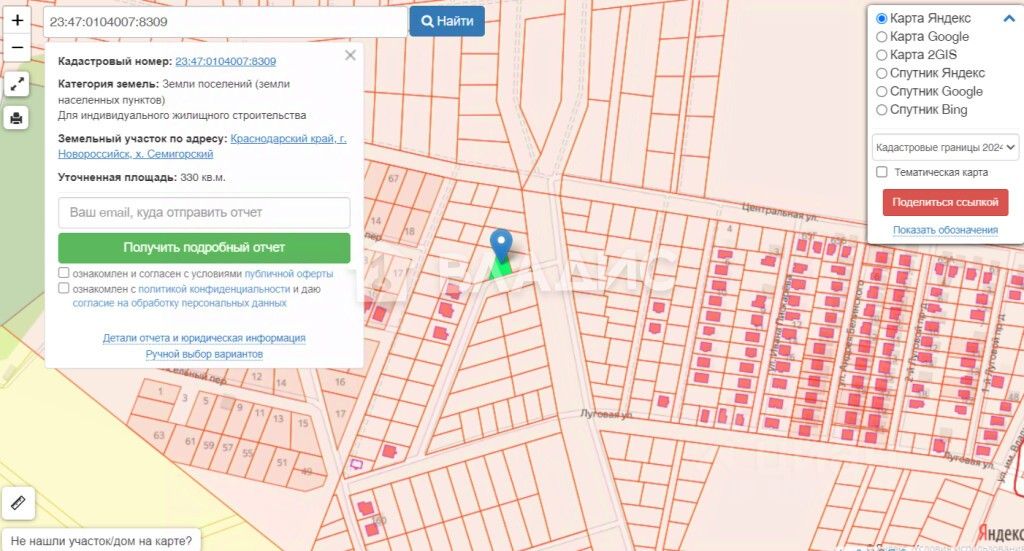Enable the Тематическая карта checkbox
This screenshot has height=551, width=1024.
coord(882,172)
